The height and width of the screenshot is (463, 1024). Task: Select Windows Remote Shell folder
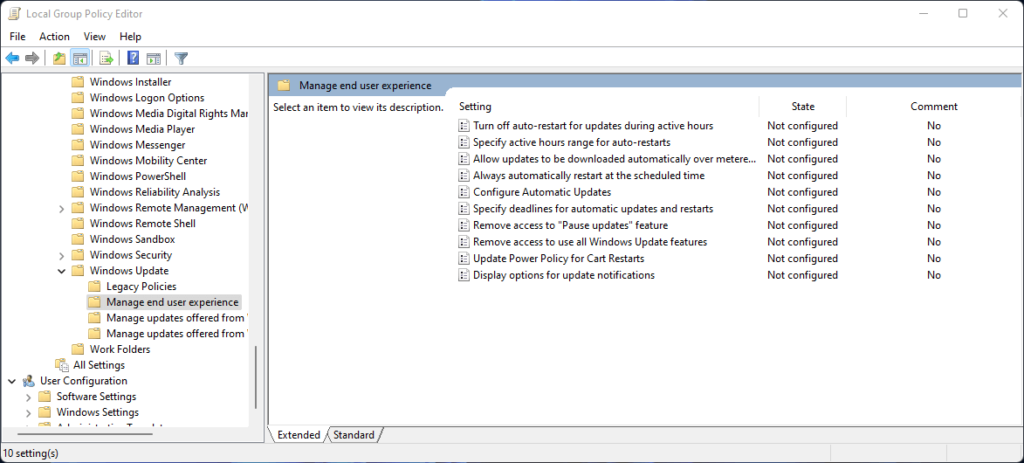click(x=142, y=223)
